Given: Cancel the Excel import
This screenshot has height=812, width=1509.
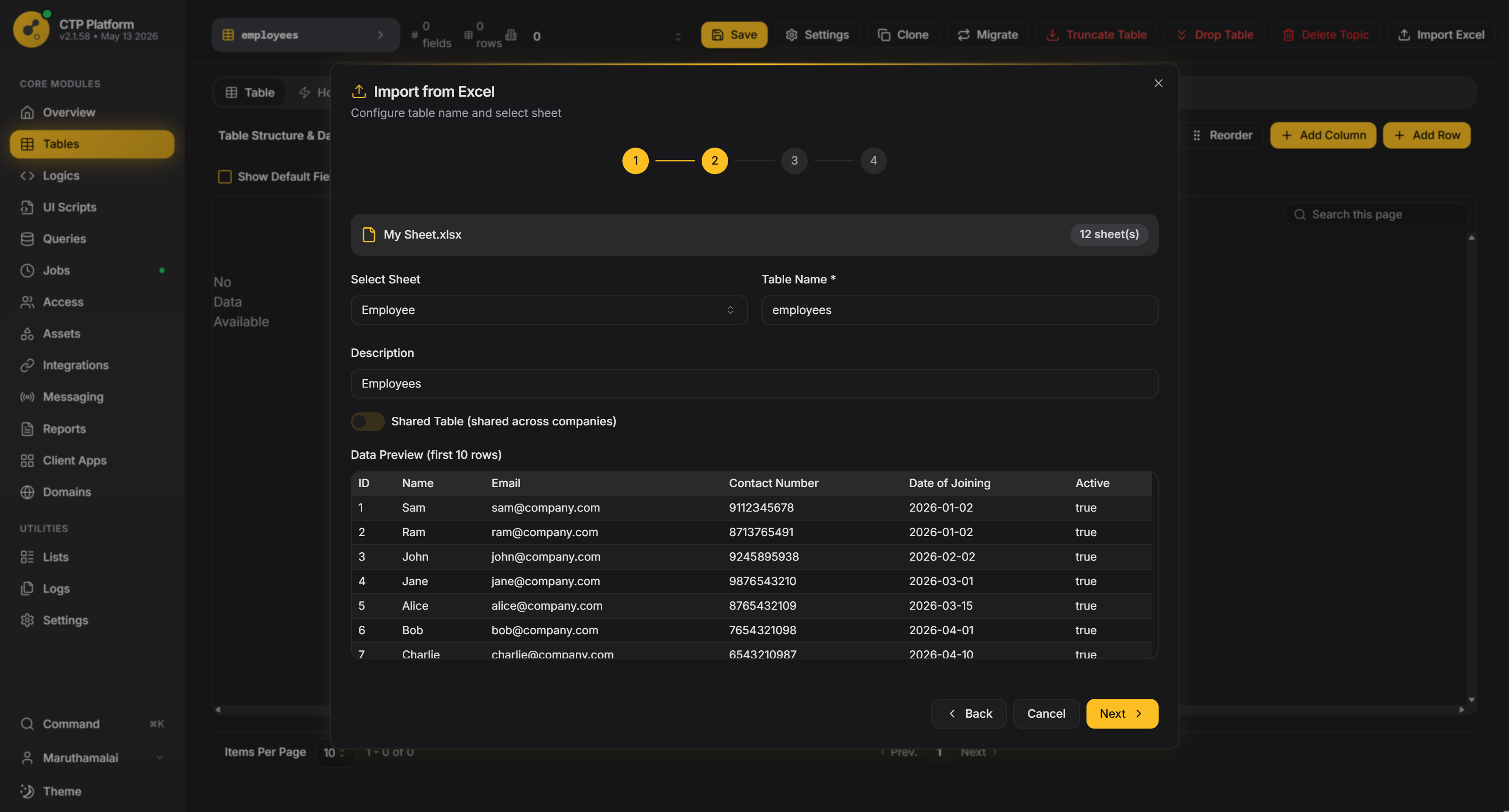Looking at the screenshot, I should pyautogui.click(x=1046, y=713).
